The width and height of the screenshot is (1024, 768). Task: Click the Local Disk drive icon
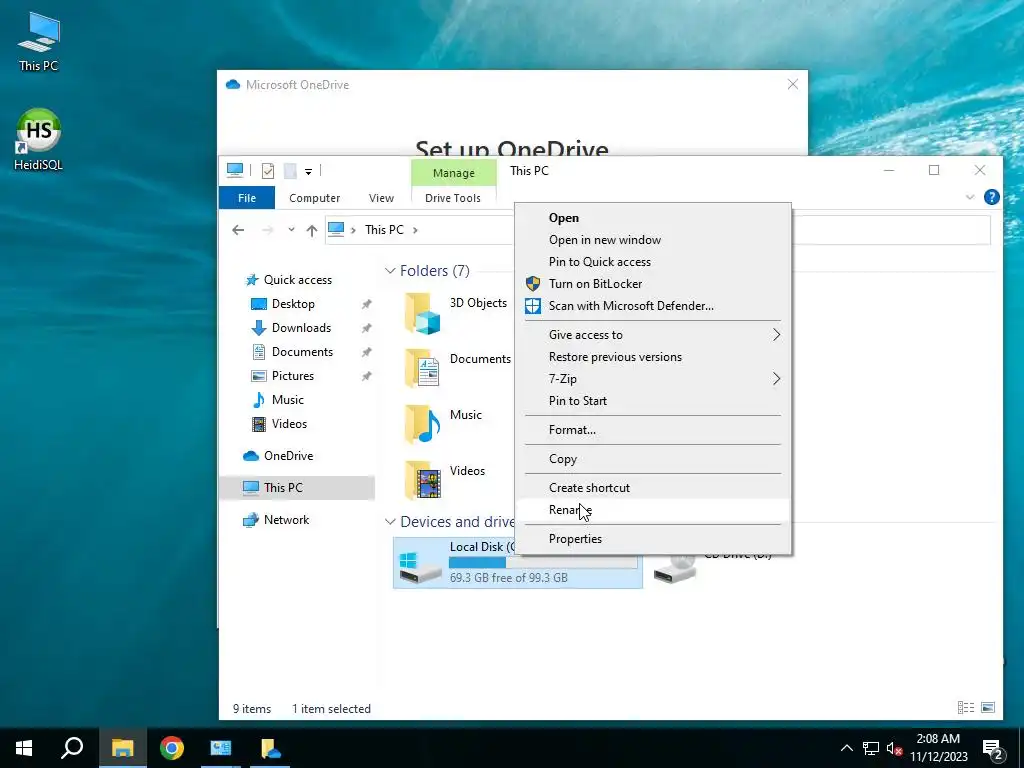point(420,566)
